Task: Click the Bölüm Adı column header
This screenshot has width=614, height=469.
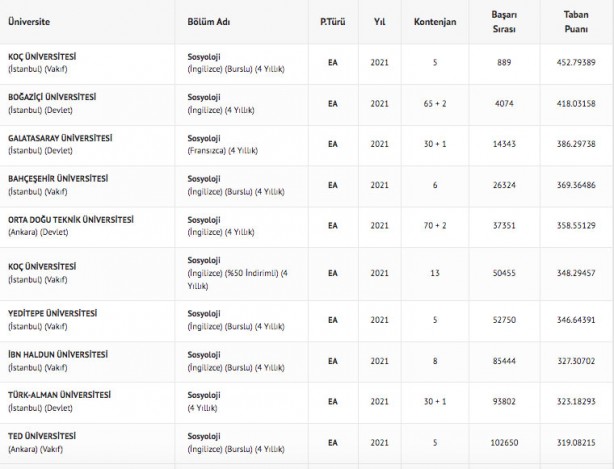Action: (x=209, y=20)
